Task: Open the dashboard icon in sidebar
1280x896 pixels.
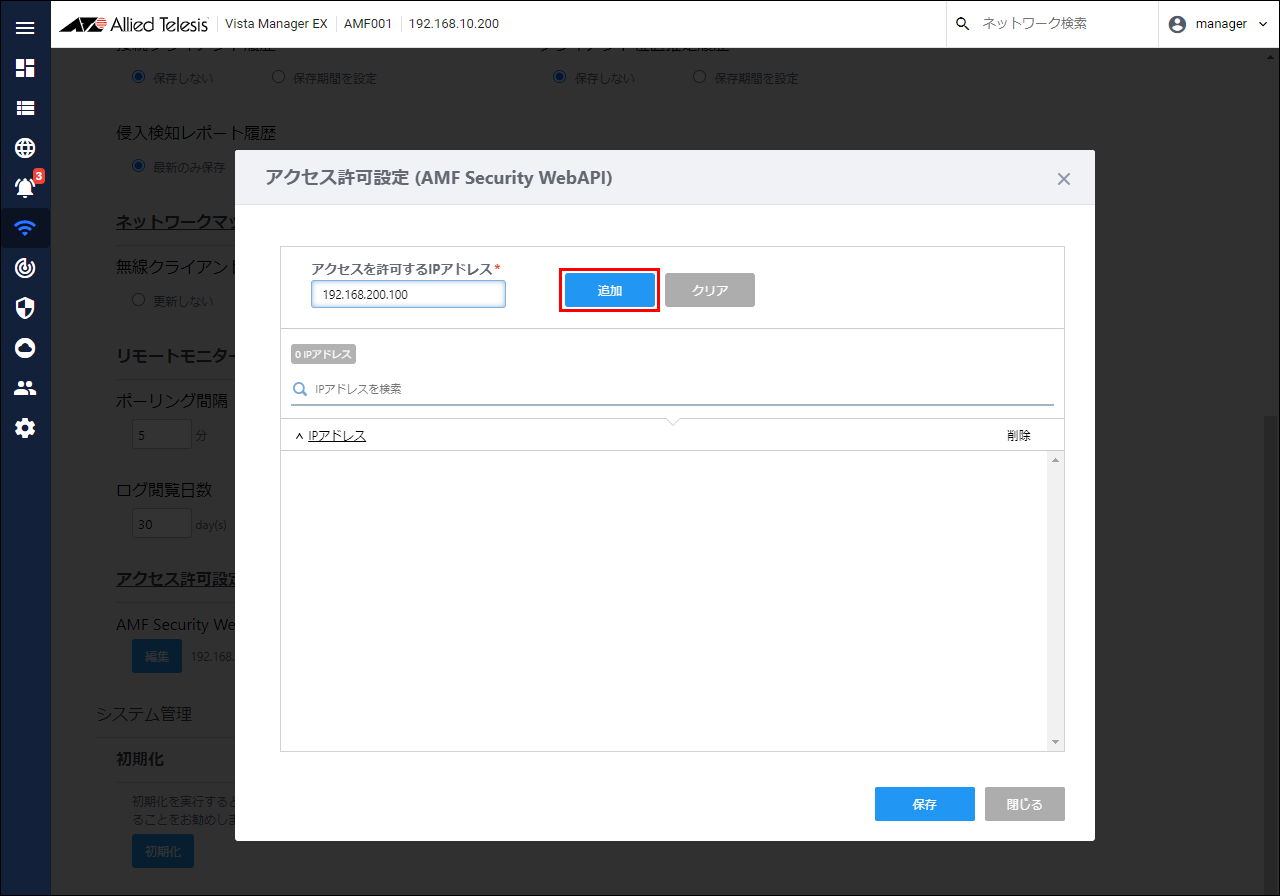Action: pyautogui.click(x=25, y=68)
